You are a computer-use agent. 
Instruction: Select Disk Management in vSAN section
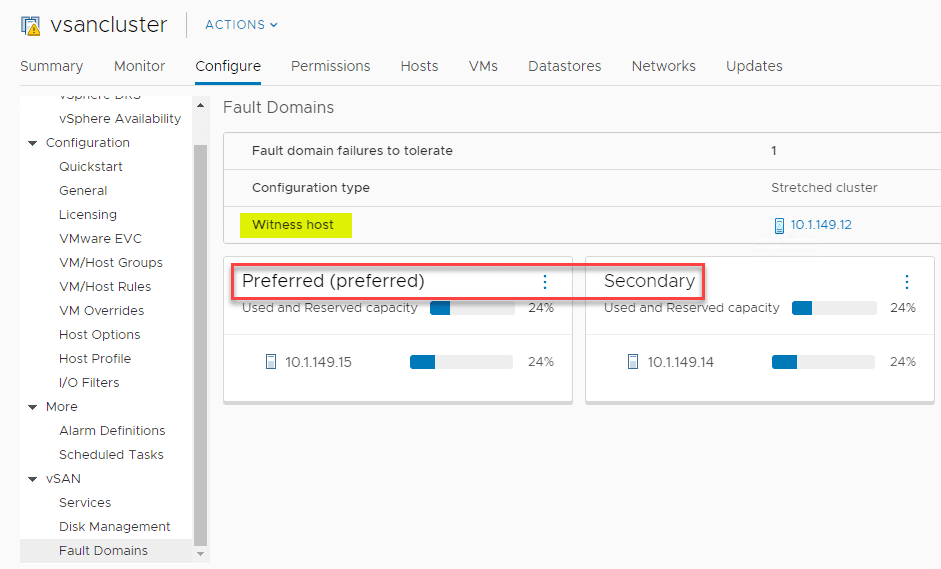coord(114,527)
